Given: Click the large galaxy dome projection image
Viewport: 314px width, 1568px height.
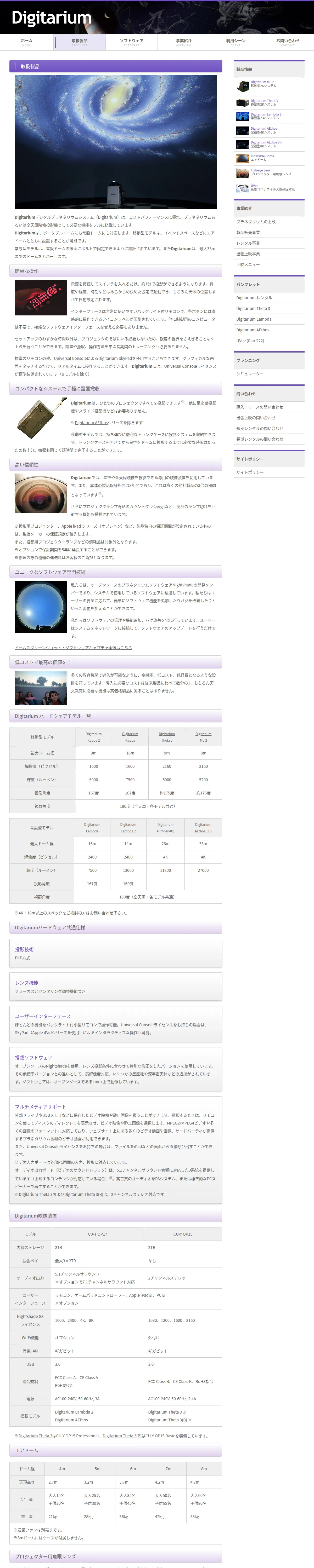Looking at the screenshot, I should point(115,142).
